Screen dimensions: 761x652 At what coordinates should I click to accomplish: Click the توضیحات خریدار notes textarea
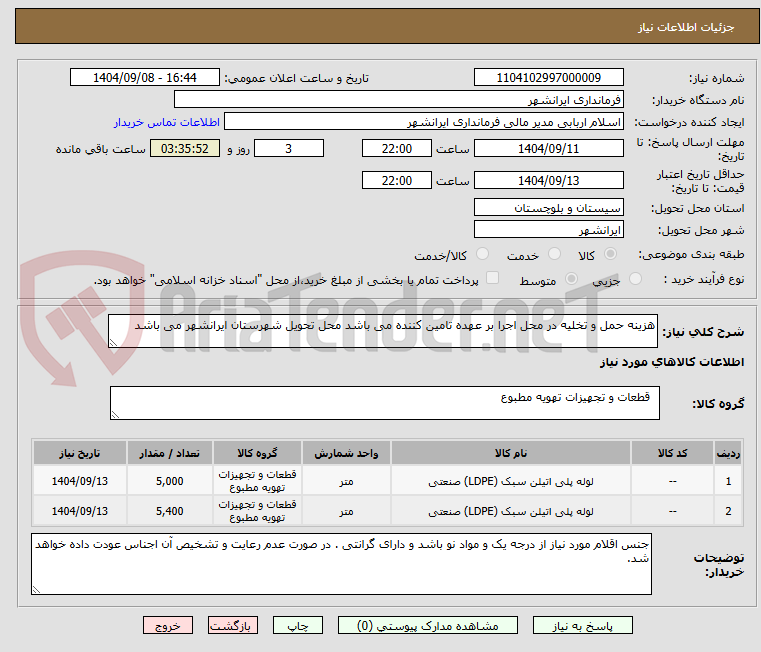[341, 564]
